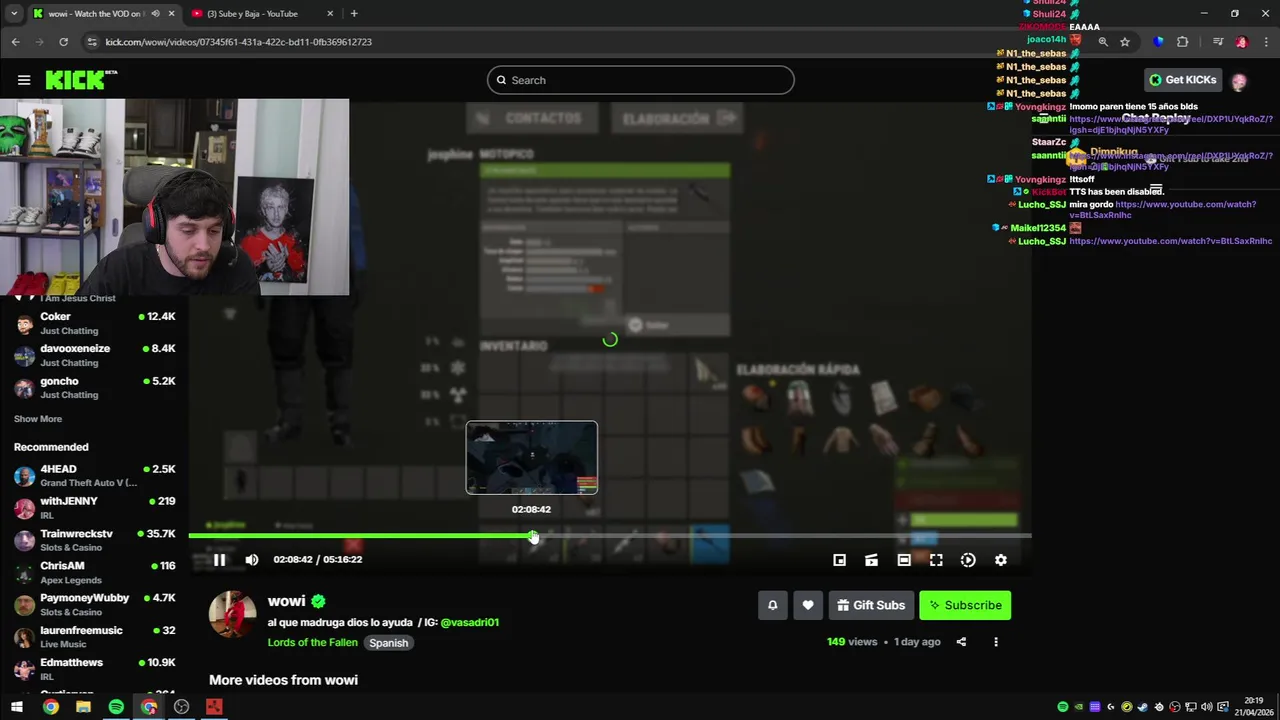
Task: Open Trainwreckstv recommended channel
Action: 95,540
